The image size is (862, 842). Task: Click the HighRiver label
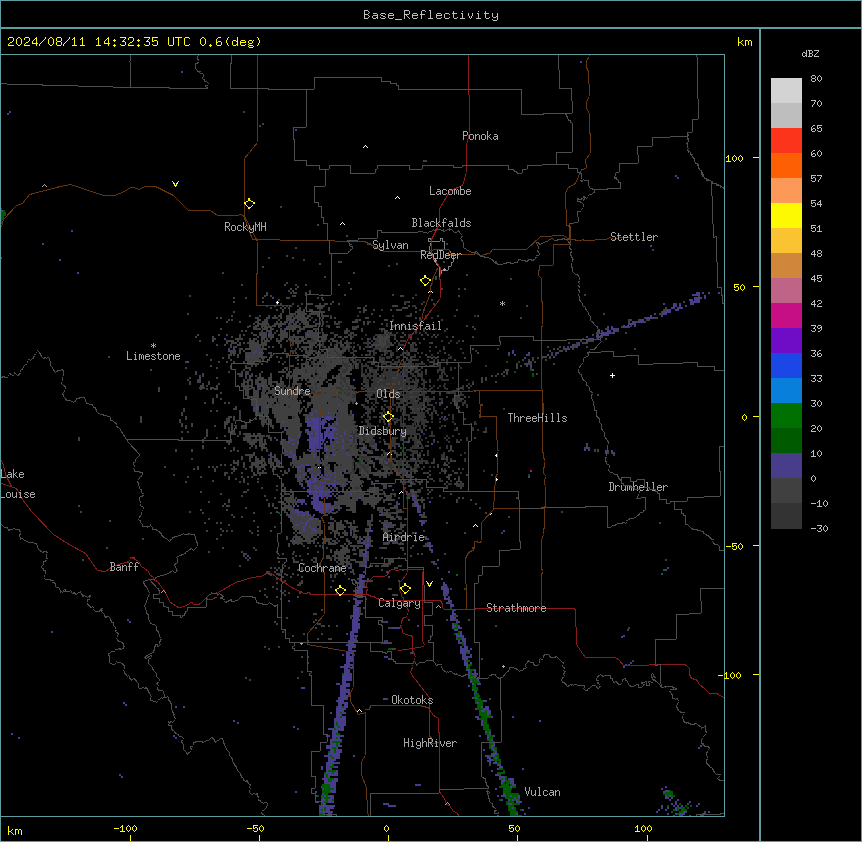(430, 743)
